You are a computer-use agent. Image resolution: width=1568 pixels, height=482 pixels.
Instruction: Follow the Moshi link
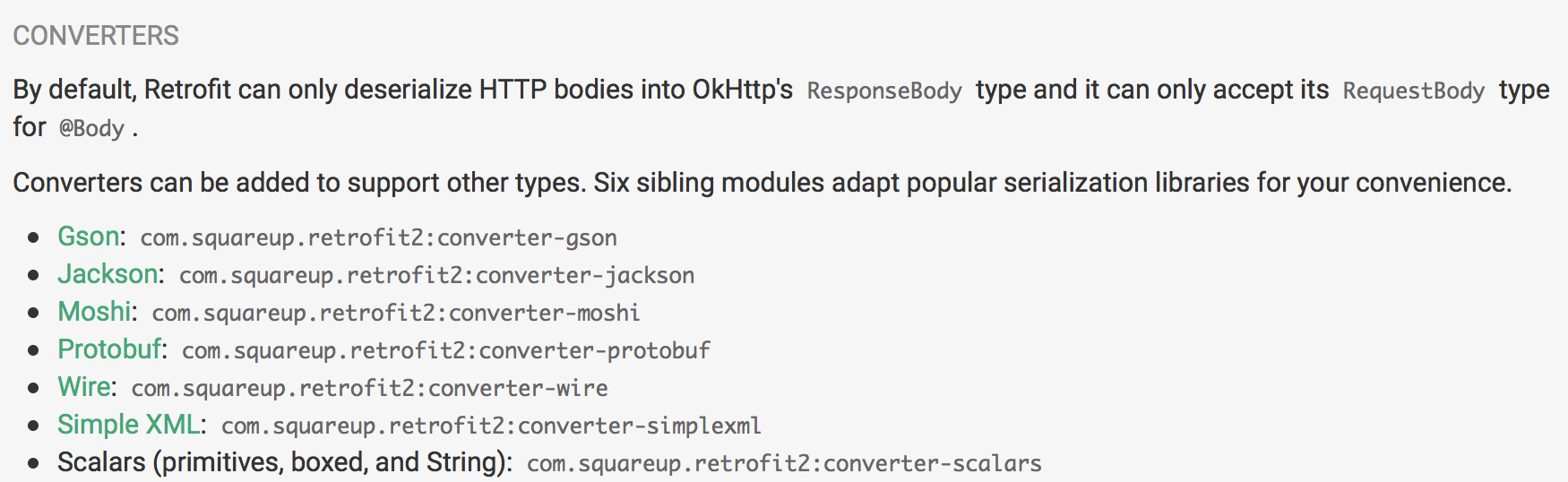click(94, 312)
